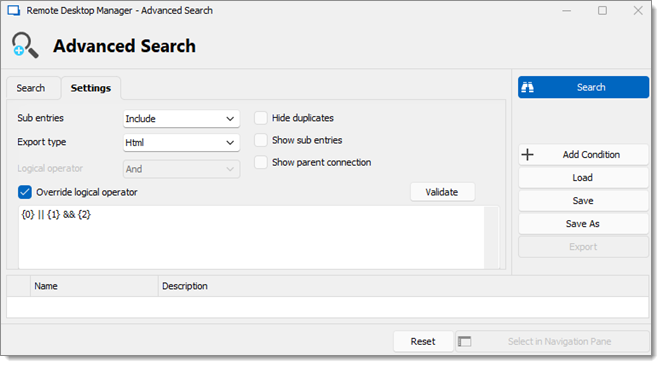Click the Validate button
This screenshot has width=662, height=366.
click(x=442, y=192)
